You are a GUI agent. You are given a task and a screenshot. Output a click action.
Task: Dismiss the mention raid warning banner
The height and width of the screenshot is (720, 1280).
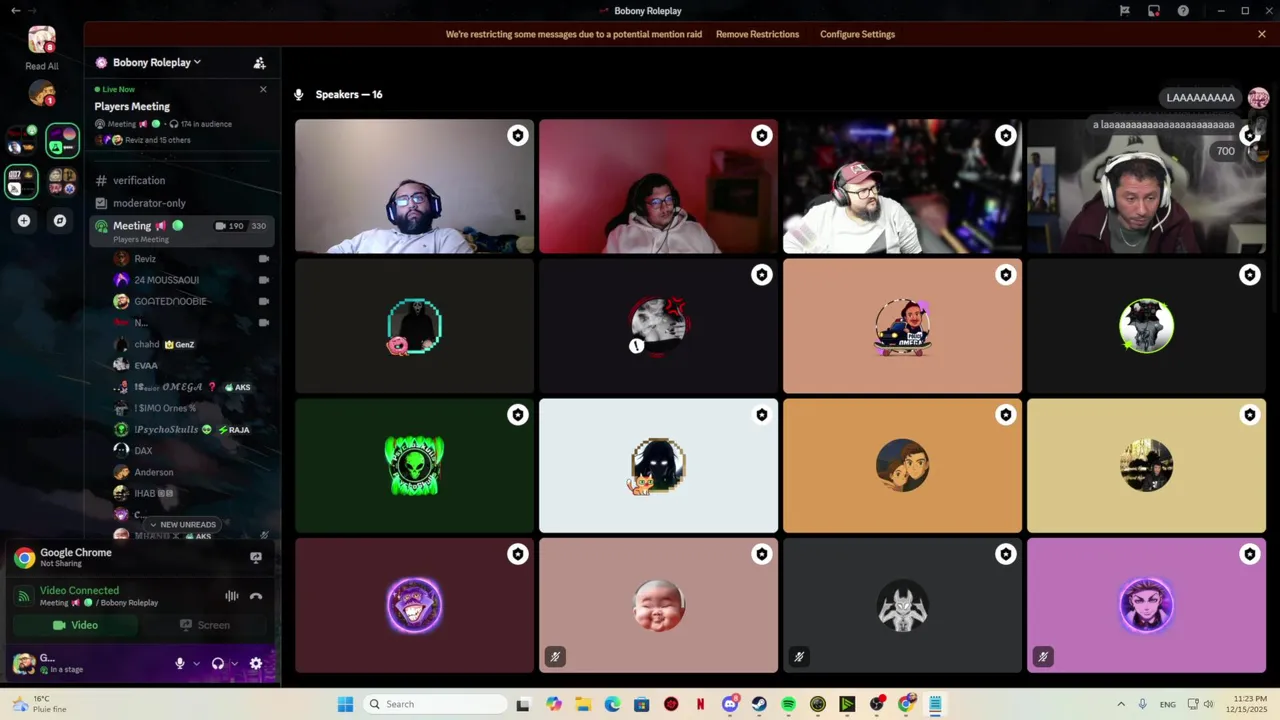(1262, 34)
